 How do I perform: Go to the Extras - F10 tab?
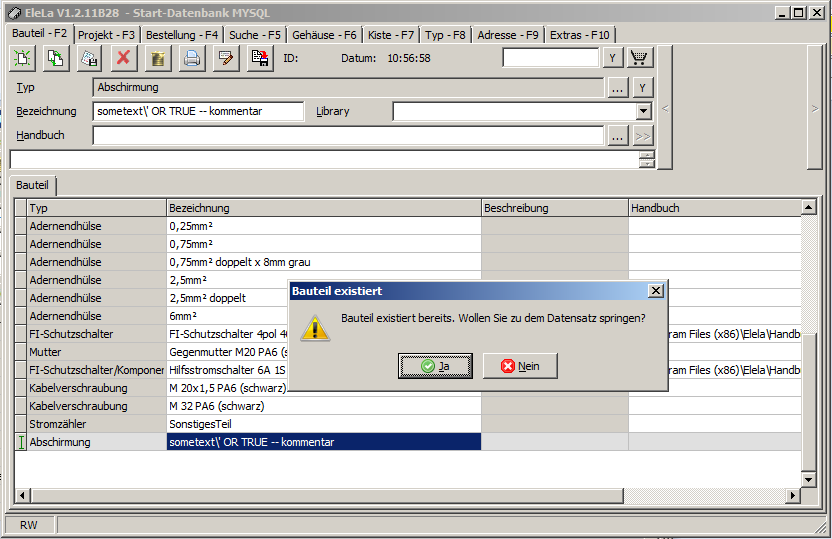(579, 35)
